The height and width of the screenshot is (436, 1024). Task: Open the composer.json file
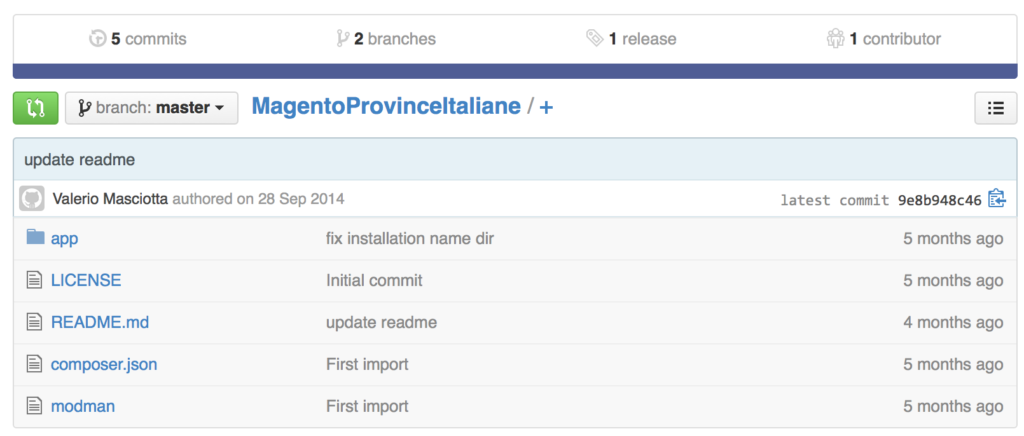[104, 364]
